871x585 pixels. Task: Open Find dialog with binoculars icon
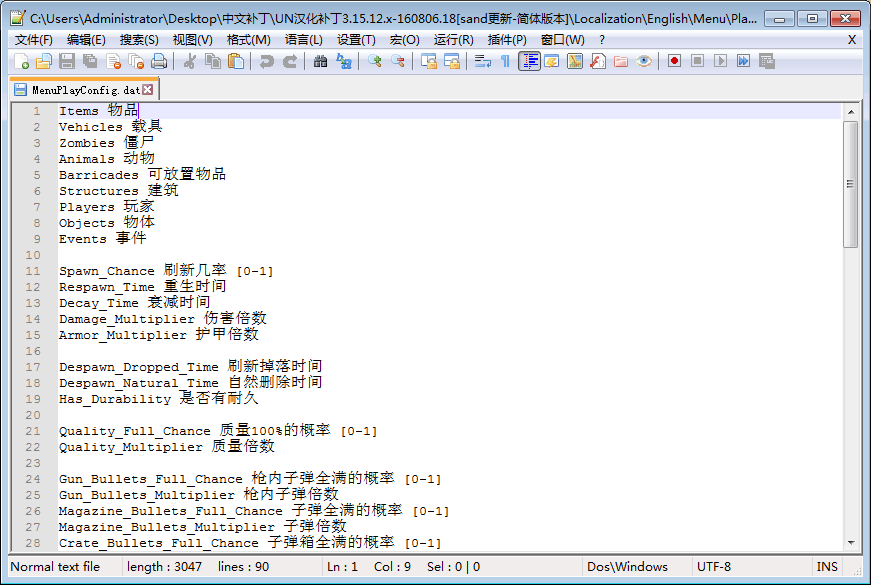(321, 61)
